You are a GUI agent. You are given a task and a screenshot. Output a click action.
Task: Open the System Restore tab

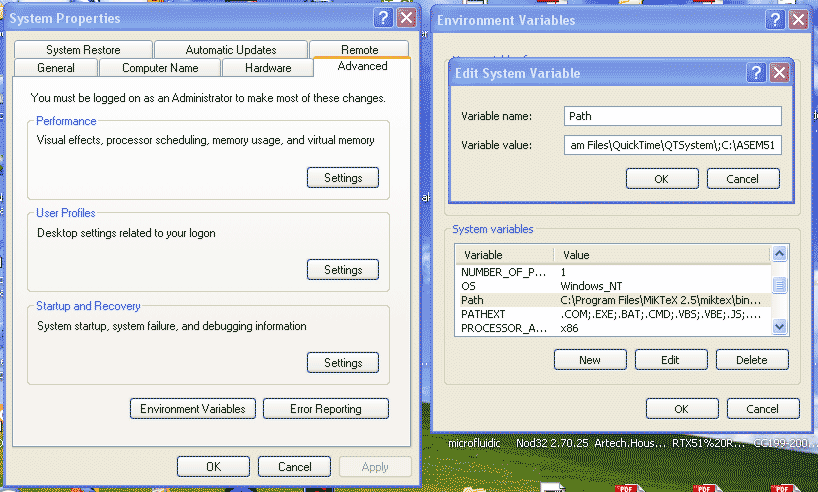[x=83, y=50]
